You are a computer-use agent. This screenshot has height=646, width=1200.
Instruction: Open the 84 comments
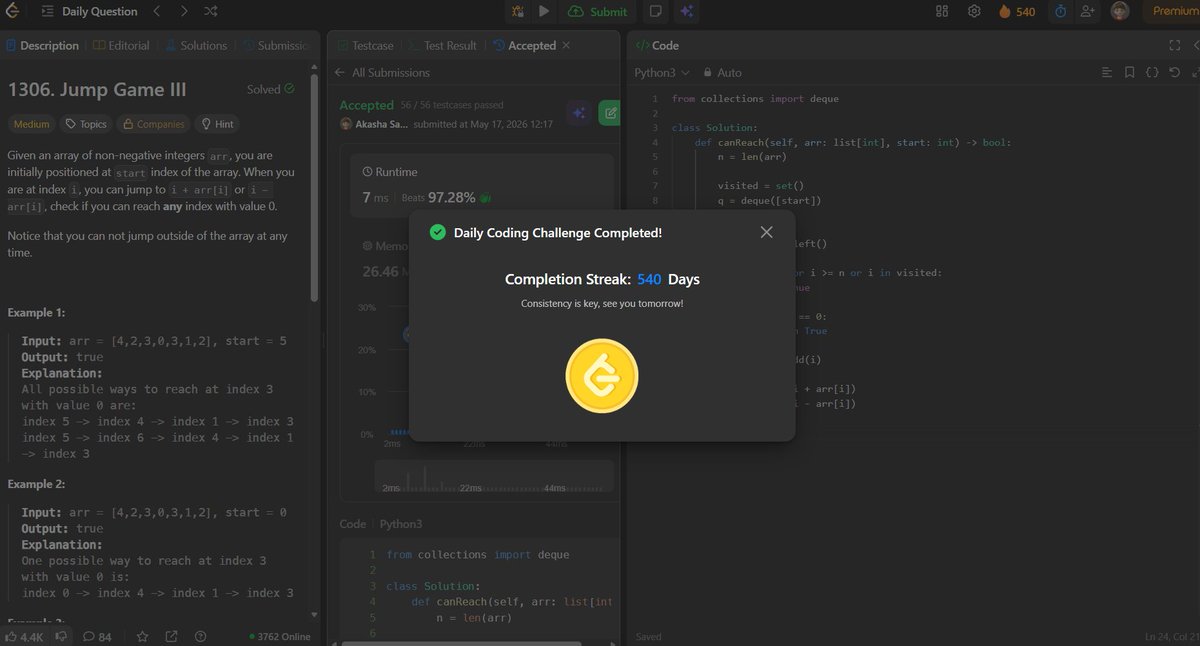[97, 636]
